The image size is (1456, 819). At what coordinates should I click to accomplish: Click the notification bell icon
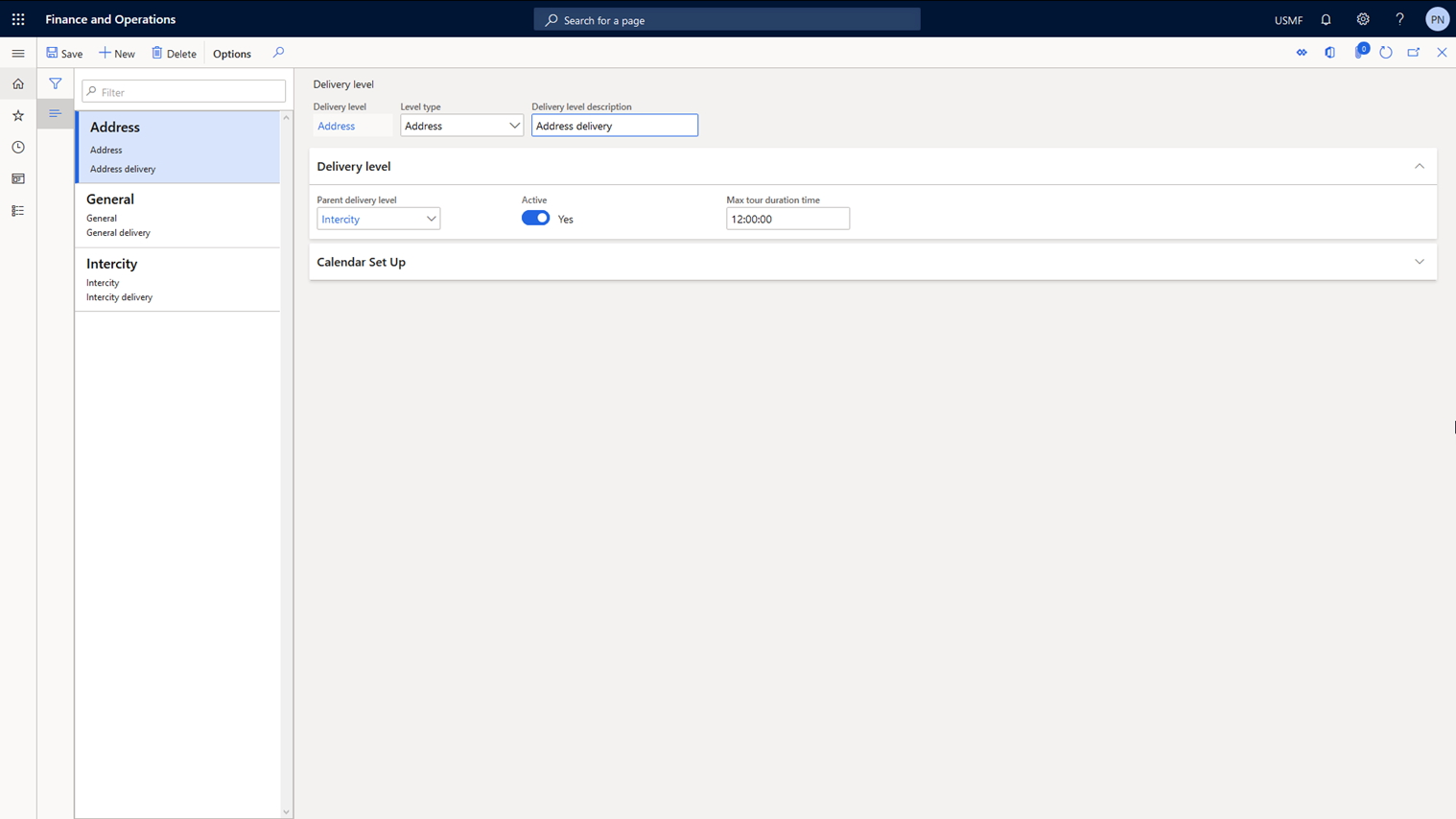click(1326, 19)
